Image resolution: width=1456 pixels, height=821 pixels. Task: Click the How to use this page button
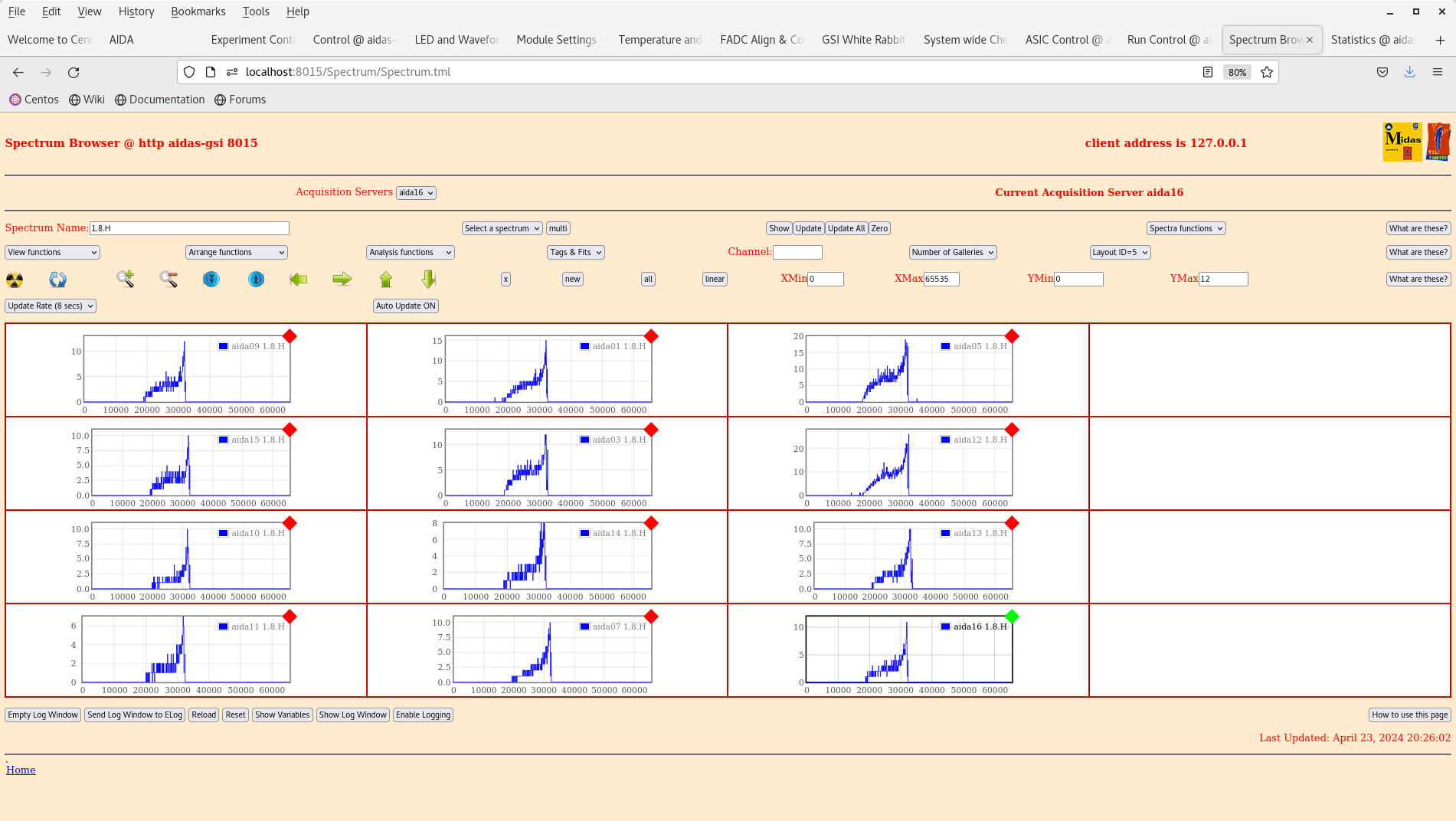(x=1409, y=715)
